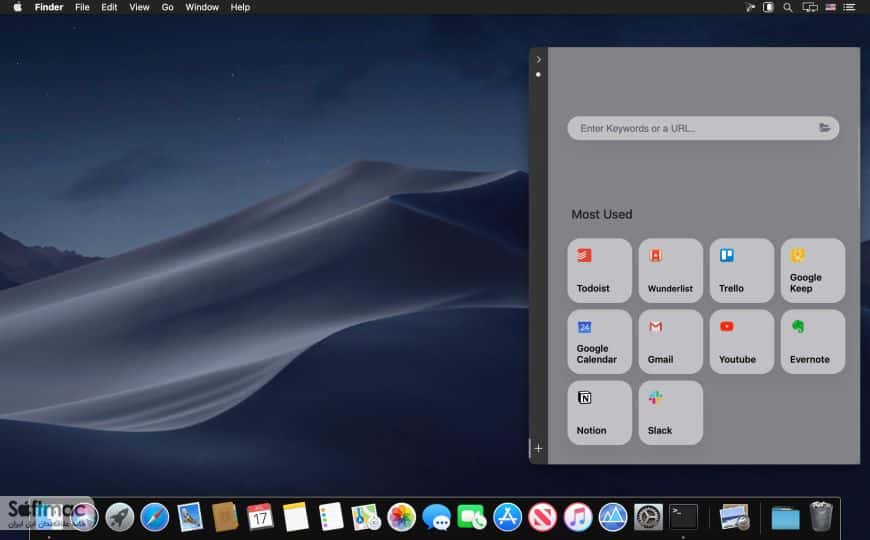The height and width of the screenshot is (540, 870).
Task: Open the Todoist shortcut tile
Action: coord(599,270)
